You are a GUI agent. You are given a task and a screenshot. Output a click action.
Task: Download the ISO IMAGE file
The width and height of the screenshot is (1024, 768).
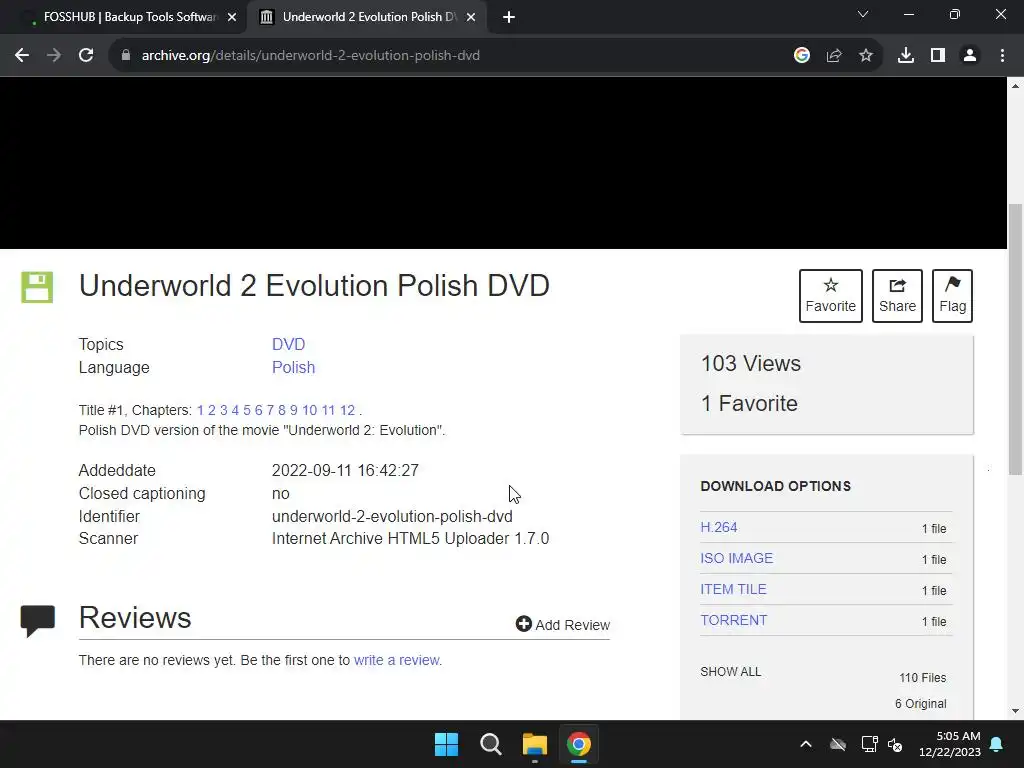click(736, 558)
